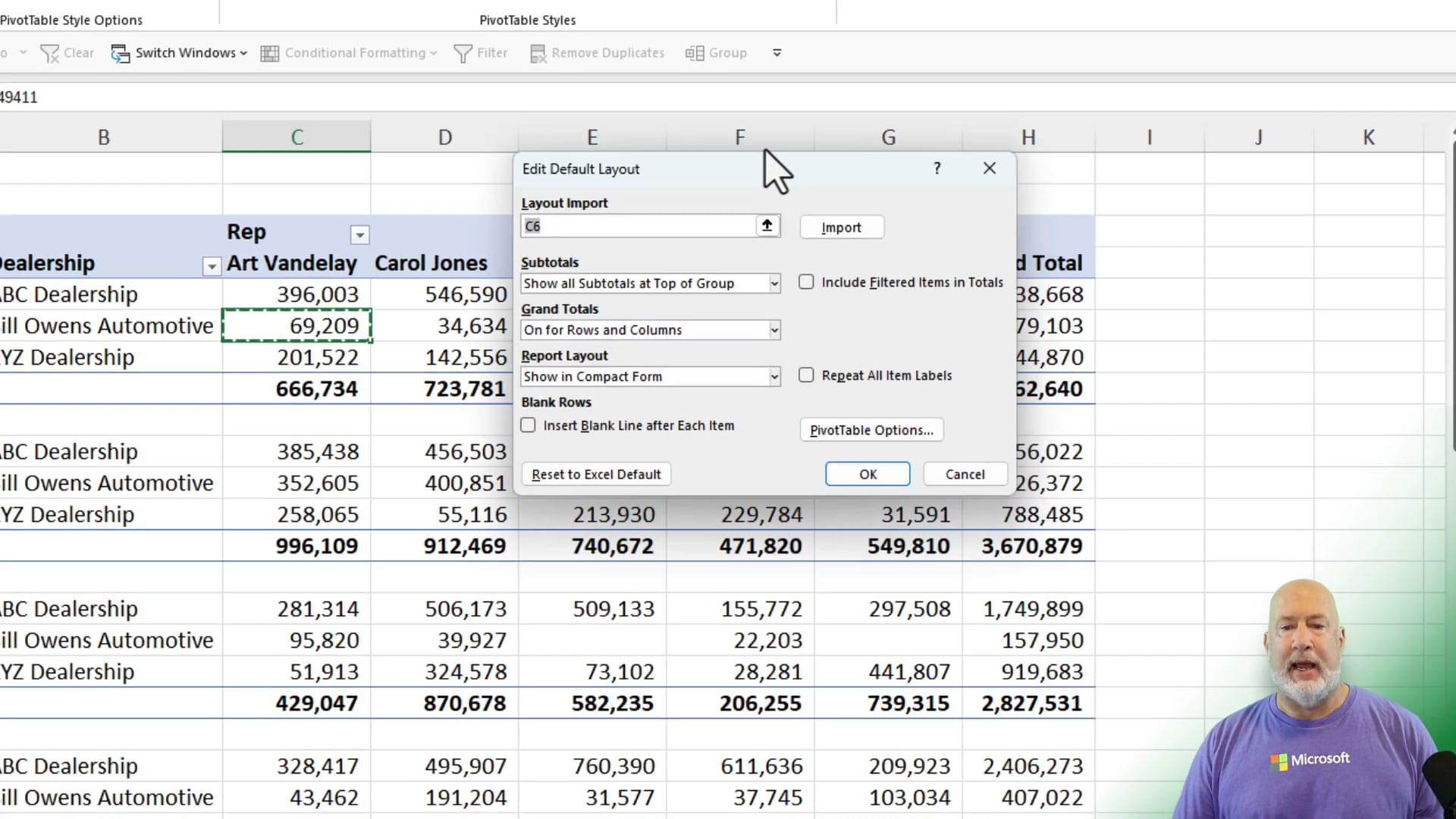Click the Layout Import input field
1456x819 pixels.
637,226
